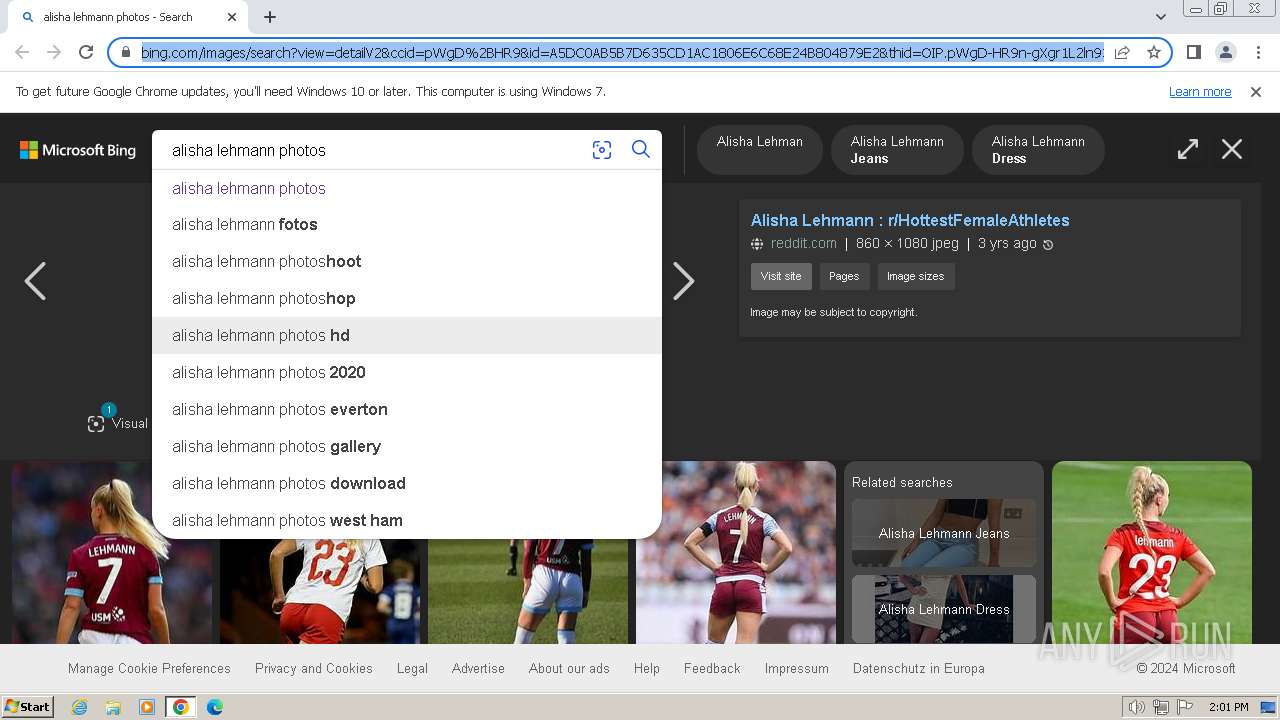Pick suggestion 'alisha lehmann photos west ham'
This screenshot has height=720, width=1280.
click(407, 521)
